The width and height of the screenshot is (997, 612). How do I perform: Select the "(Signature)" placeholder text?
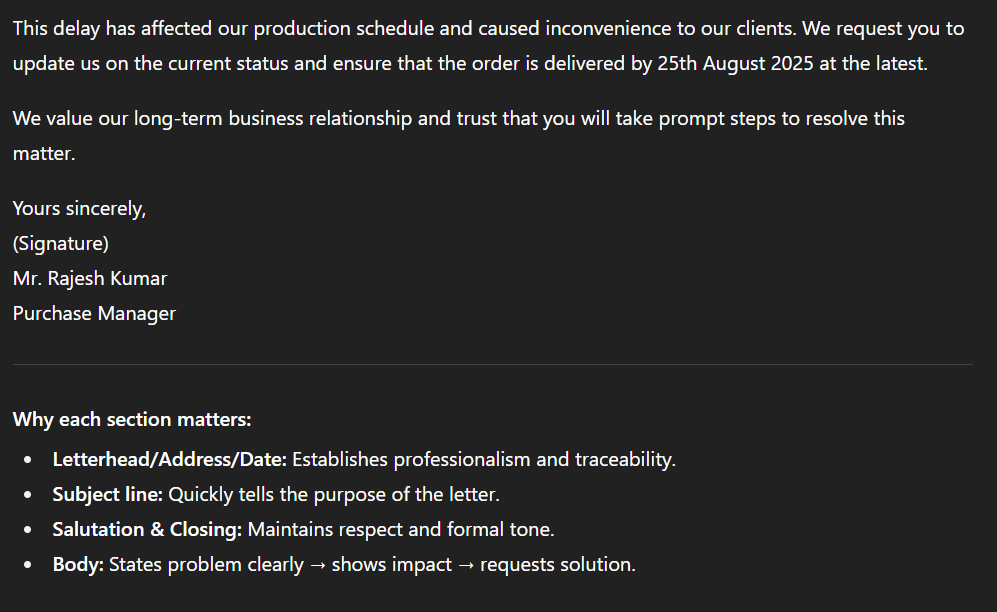click(x=61, y=243)
